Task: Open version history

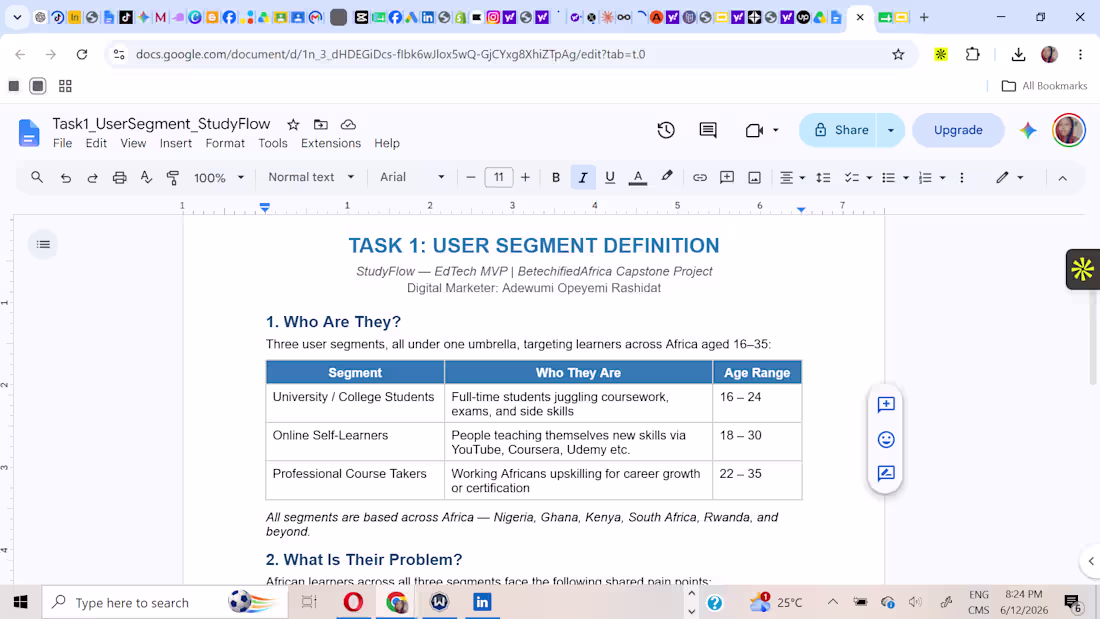Action: (666, 130)
